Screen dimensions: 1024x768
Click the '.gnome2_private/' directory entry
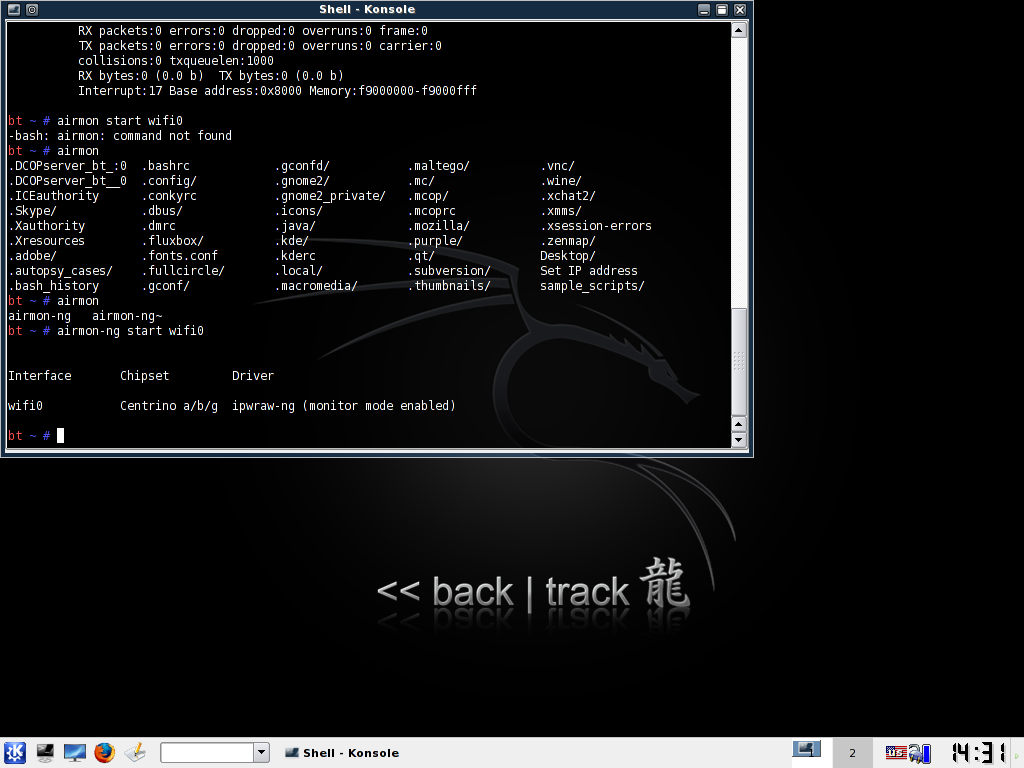[x=330, y=195]
